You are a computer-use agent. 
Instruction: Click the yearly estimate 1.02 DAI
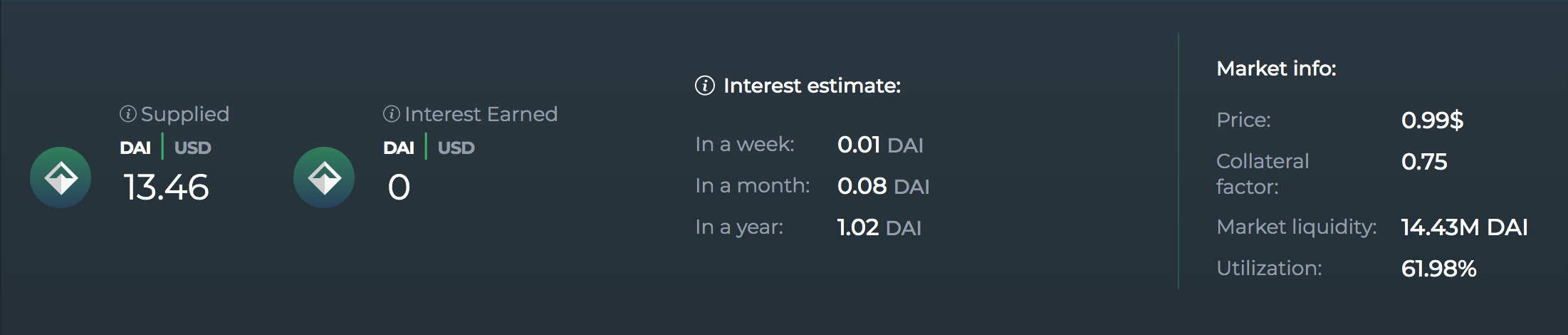tap(879, 227)
